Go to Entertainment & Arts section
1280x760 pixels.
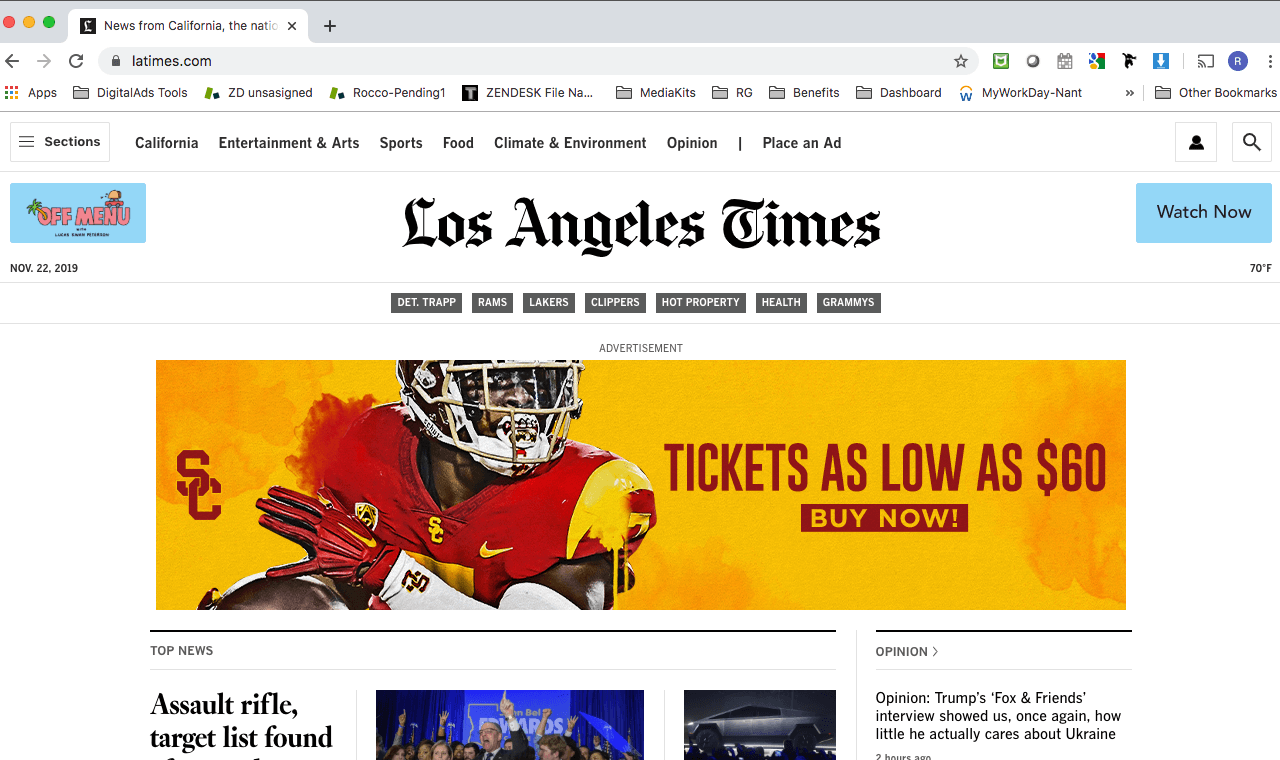(289, 143)
